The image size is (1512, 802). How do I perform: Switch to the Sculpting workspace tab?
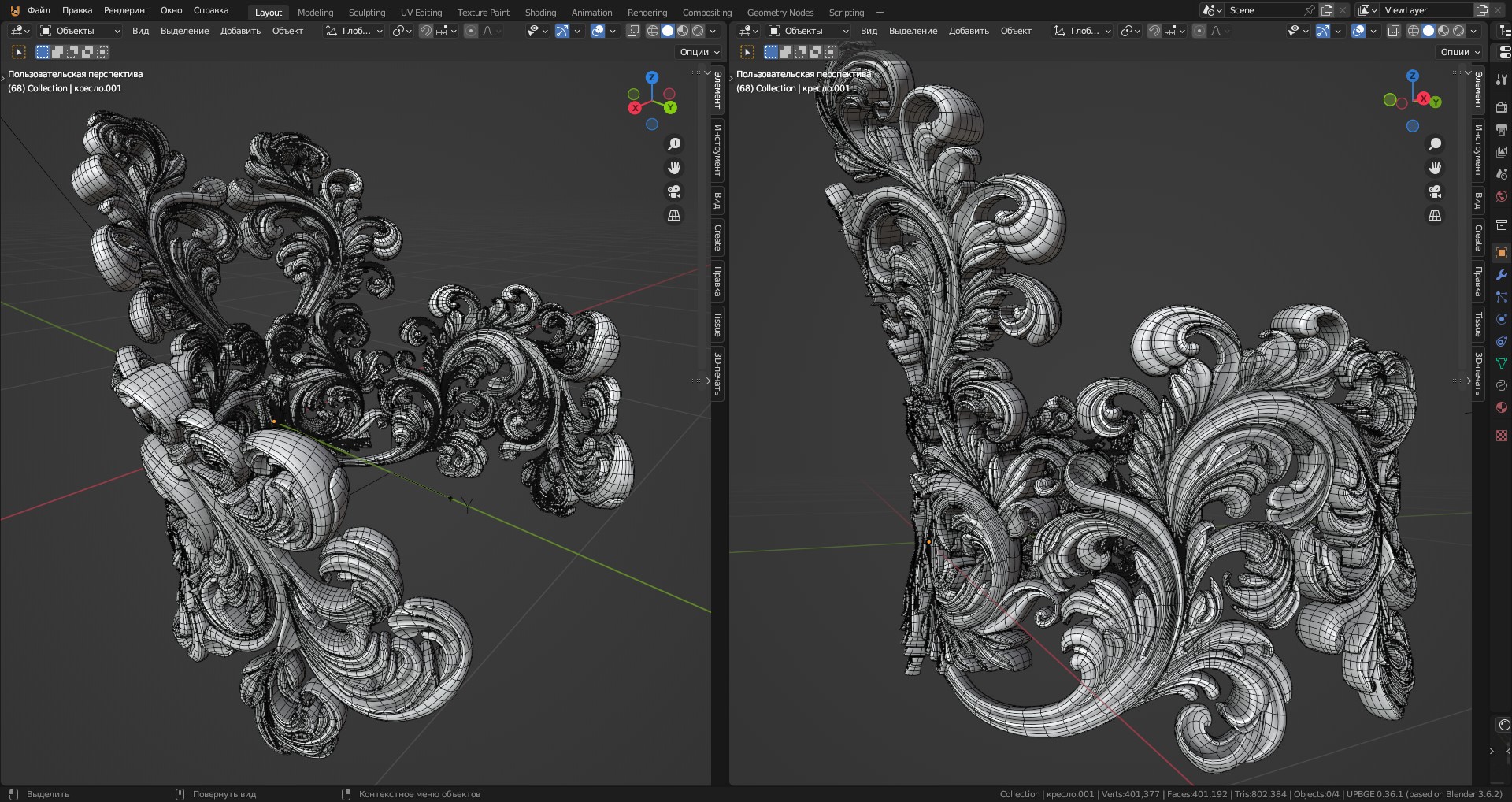tap(366, 13)
